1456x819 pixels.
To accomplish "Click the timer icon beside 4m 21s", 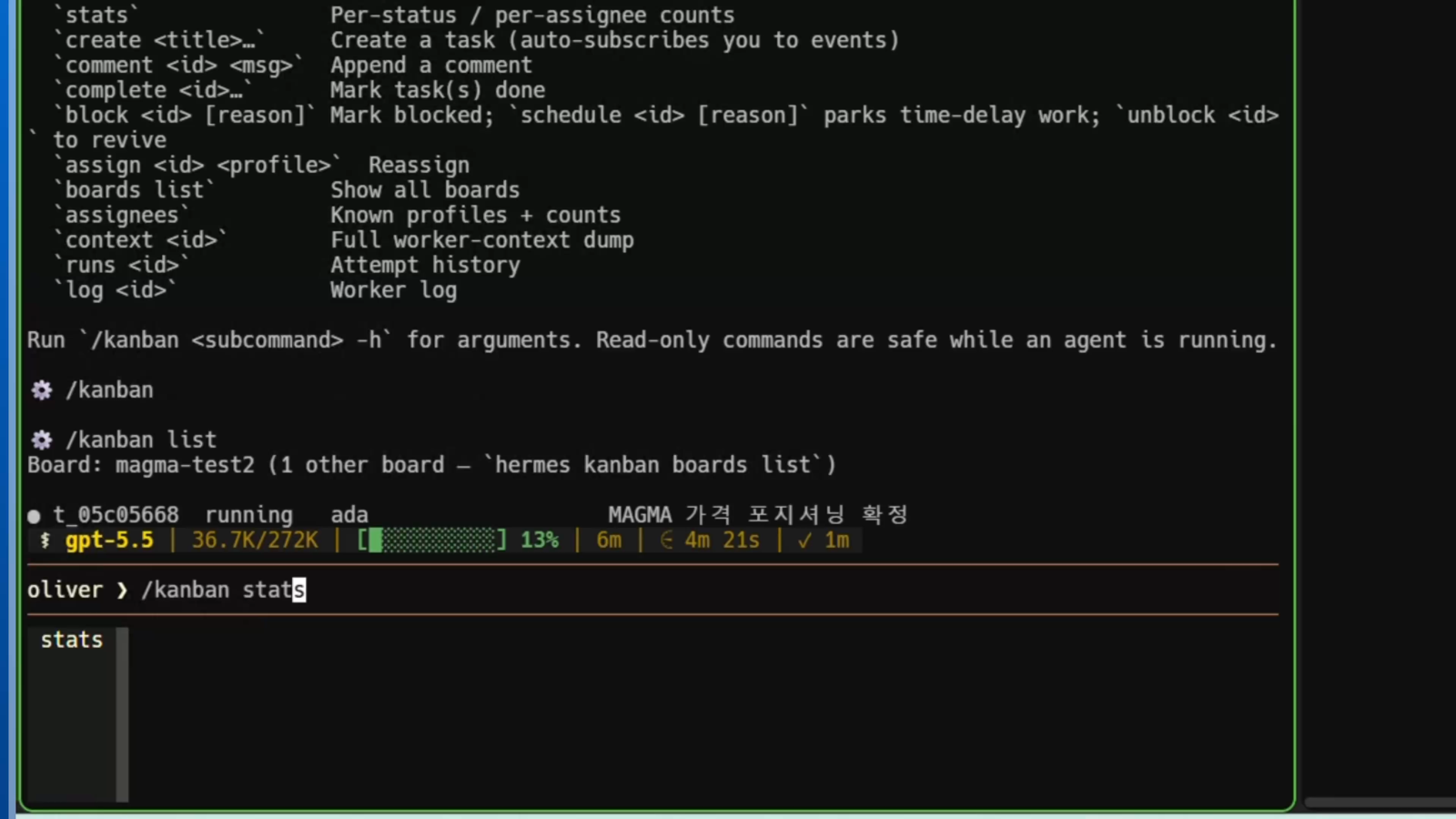I will (667, 541).
